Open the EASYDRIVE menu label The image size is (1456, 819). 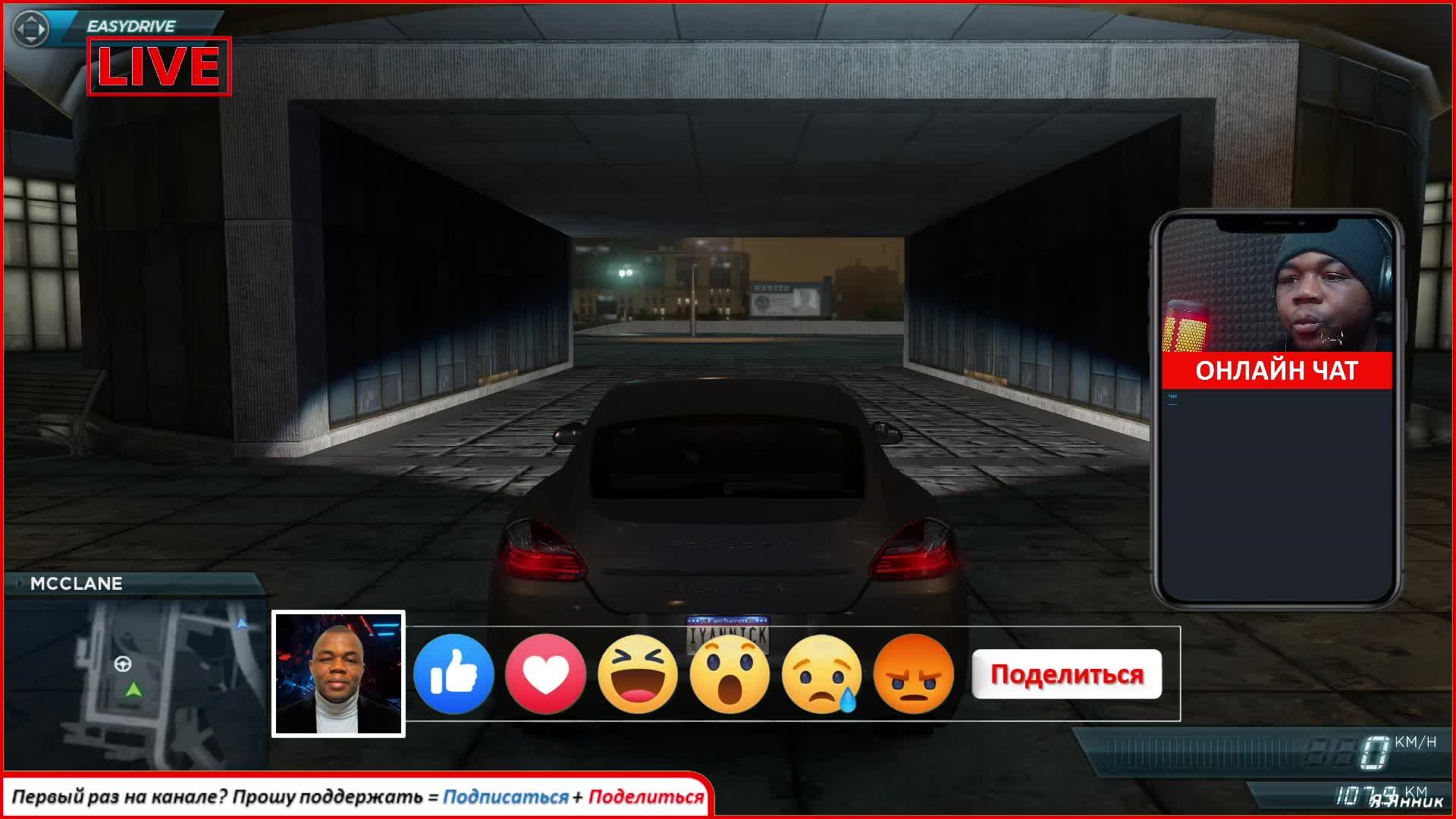click(x=130, y=26)
